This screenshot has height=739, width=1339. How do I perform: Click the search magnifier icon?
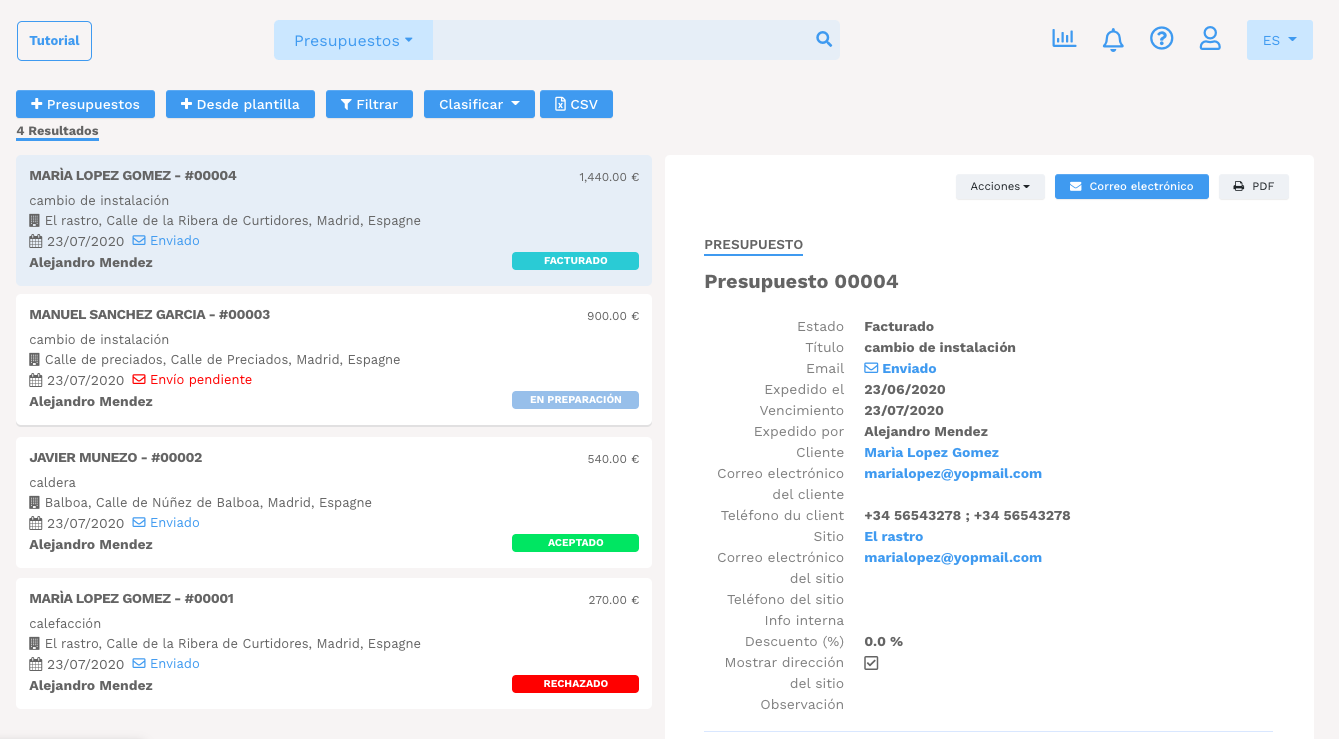pyautogui.click(x=823, y=39)
